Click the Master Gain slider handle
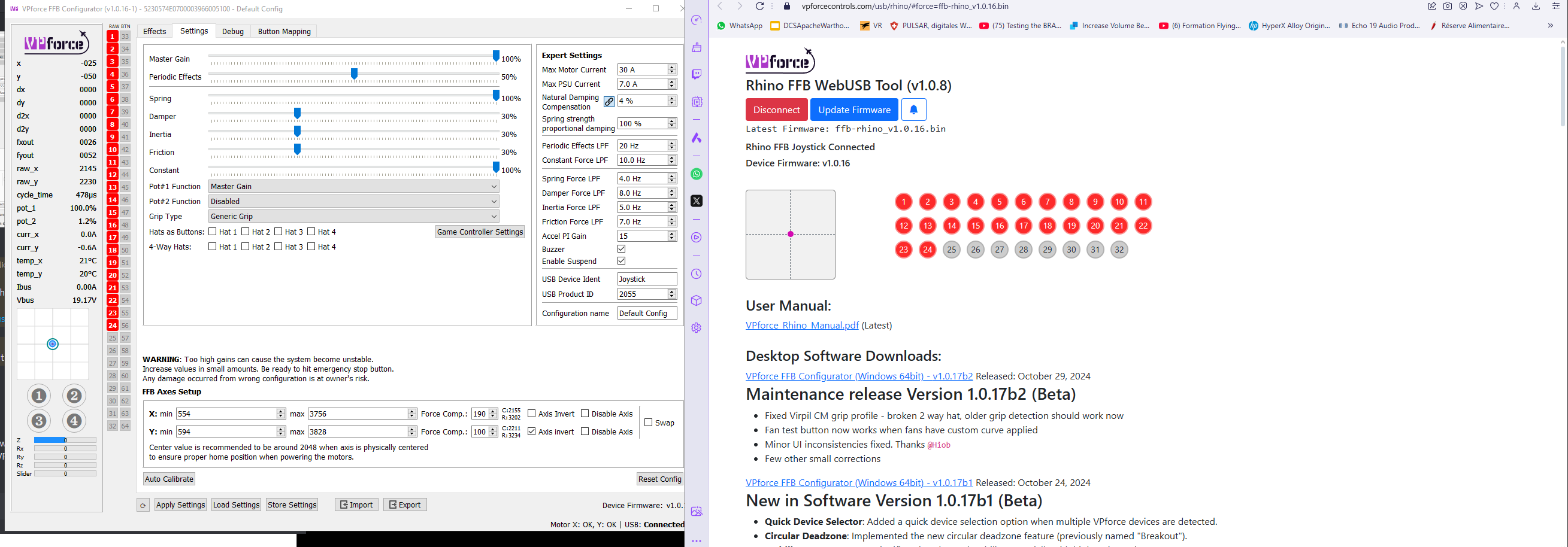This screenshot has width=1568, height=547. click(496, 57)
